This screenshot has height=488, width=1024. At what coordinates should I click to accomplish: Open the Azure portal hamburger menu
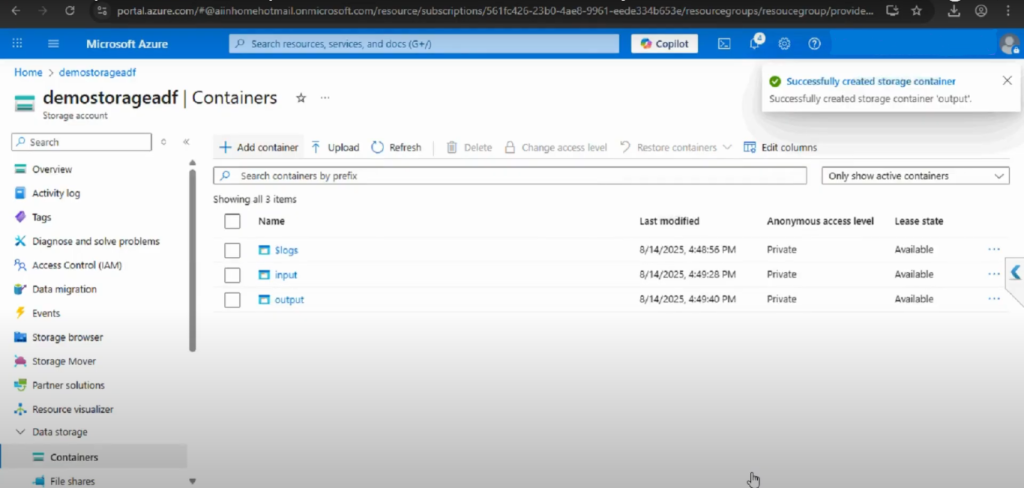tap(54, 44)
